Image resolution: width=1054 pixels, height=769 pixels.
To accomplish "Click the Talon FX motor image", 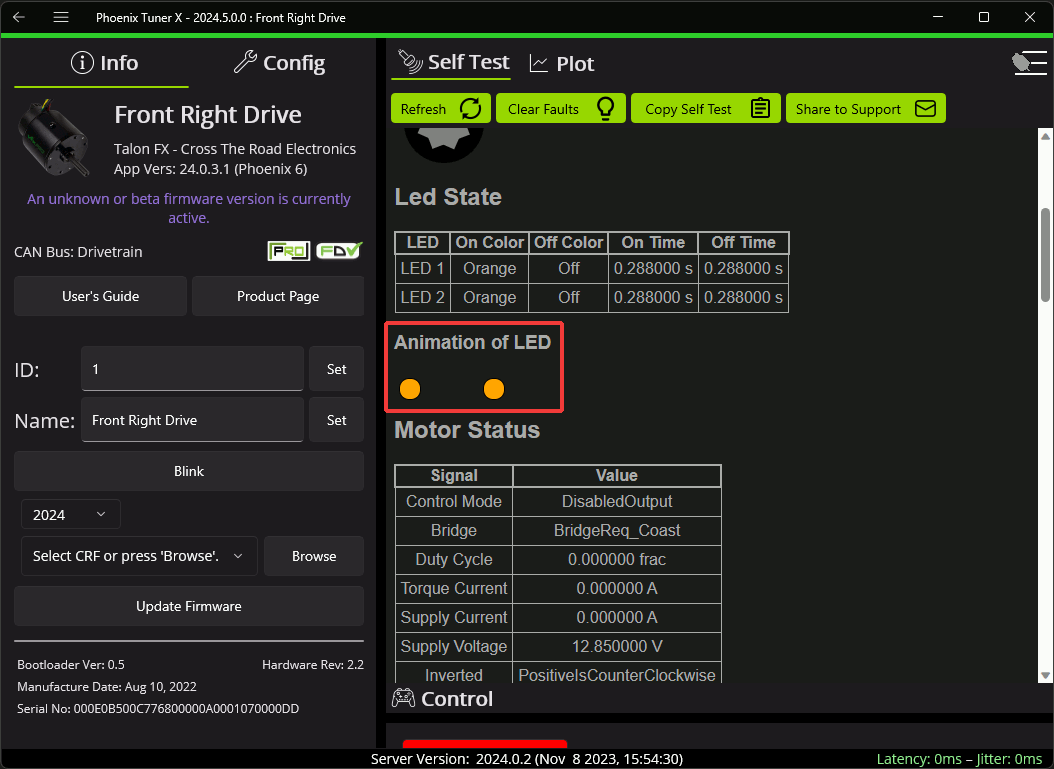I will 54,138.
